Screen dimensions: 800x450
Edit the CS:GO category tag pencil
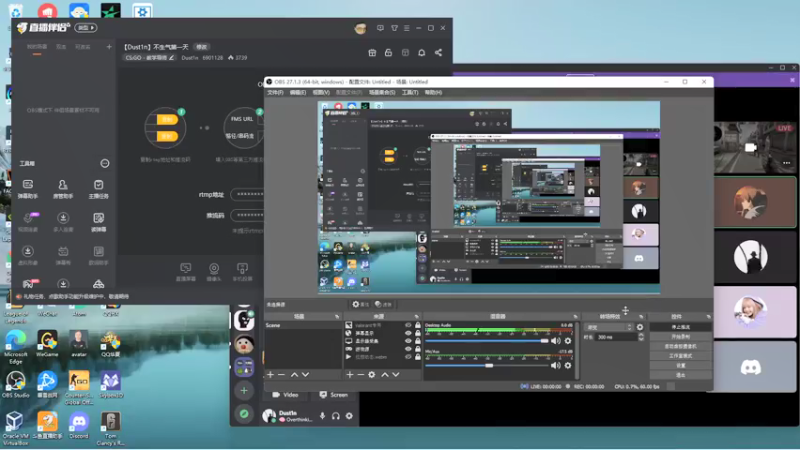click(171, 58)
